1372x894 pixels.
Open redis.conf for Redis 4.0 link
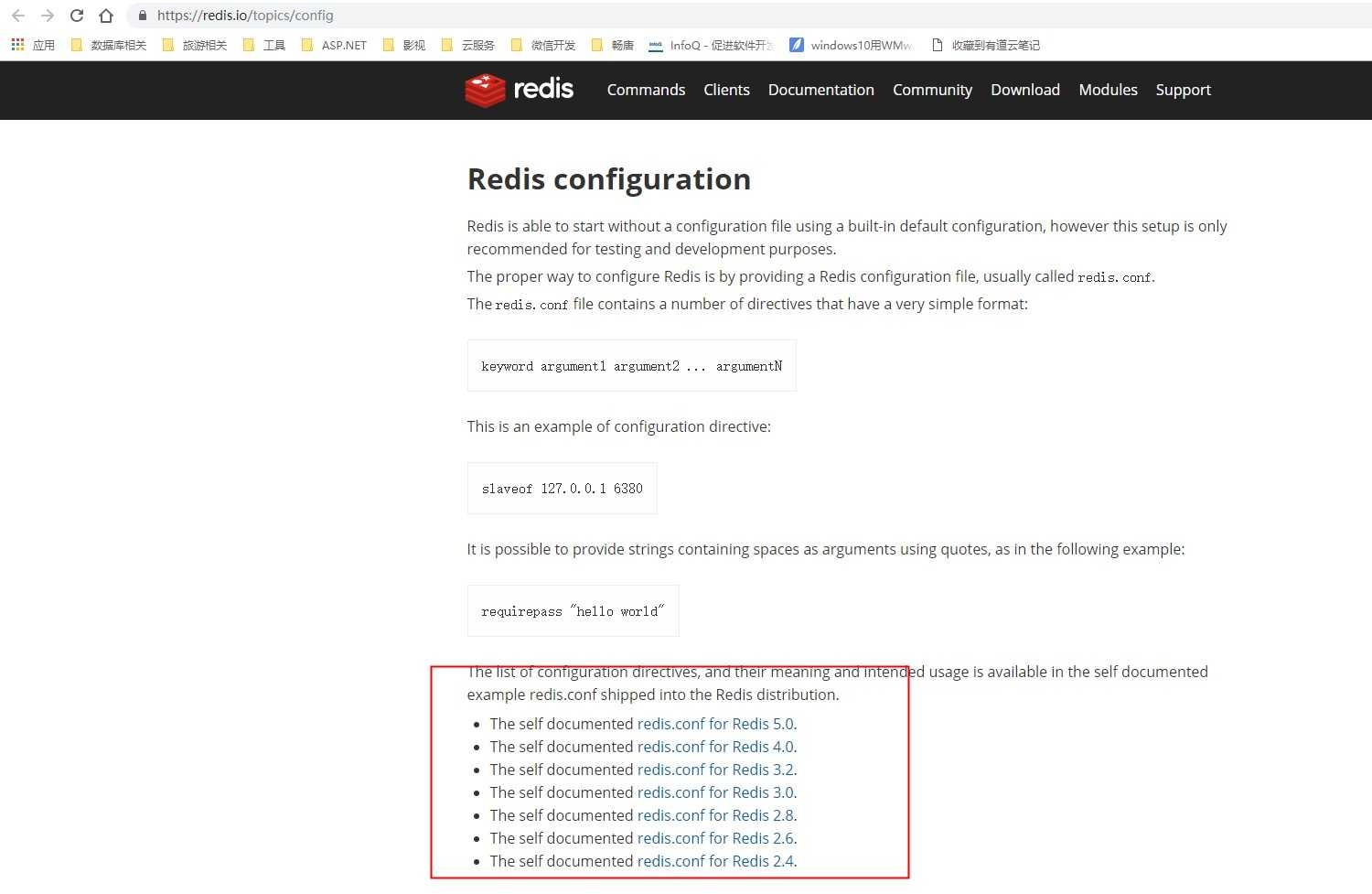[715, 747]
